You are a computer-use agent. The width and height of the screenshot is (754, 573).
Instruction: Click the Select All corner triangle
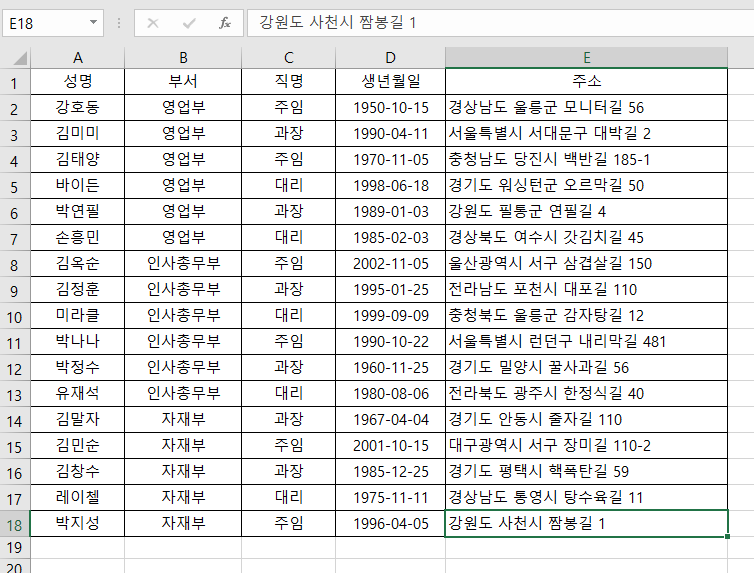click(20, 59)
